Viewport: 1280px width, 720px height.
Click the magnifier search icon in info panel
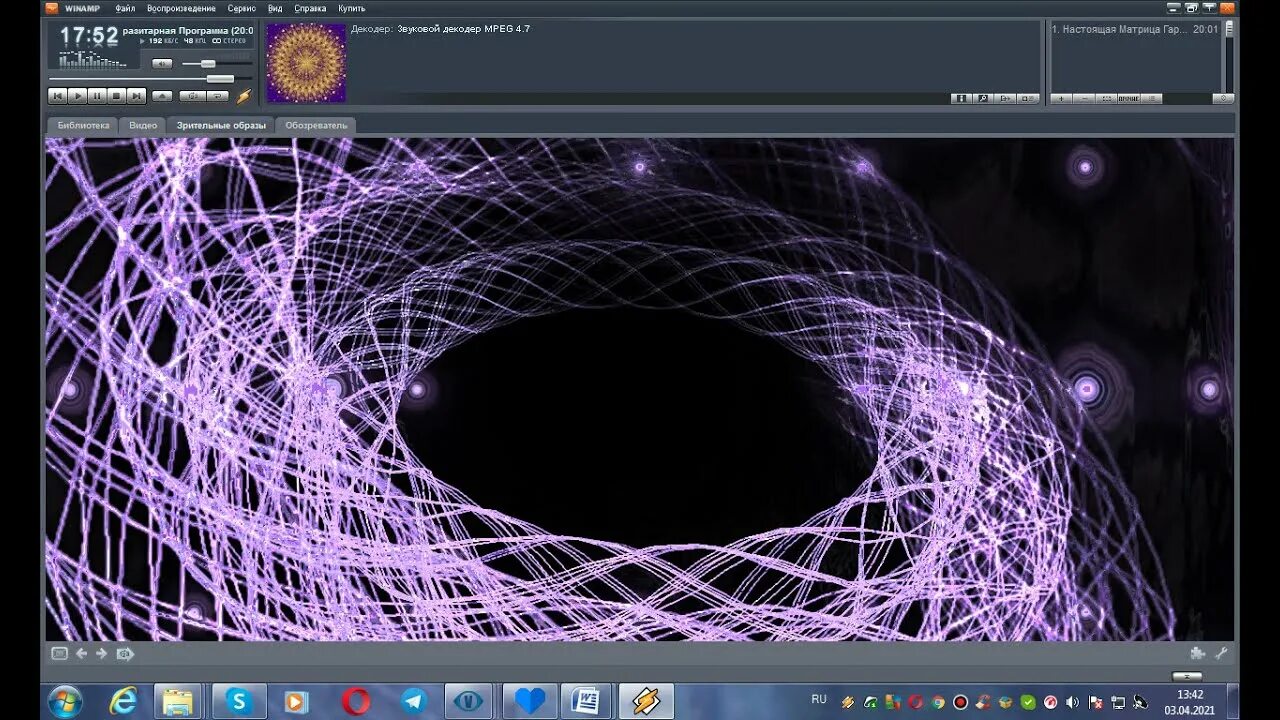coord(983,98)
